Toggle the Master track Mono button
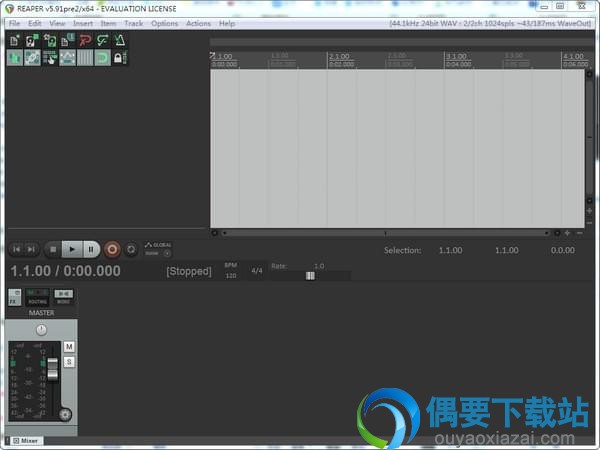Viewport: 600px width, 450px height. (64, 297)
